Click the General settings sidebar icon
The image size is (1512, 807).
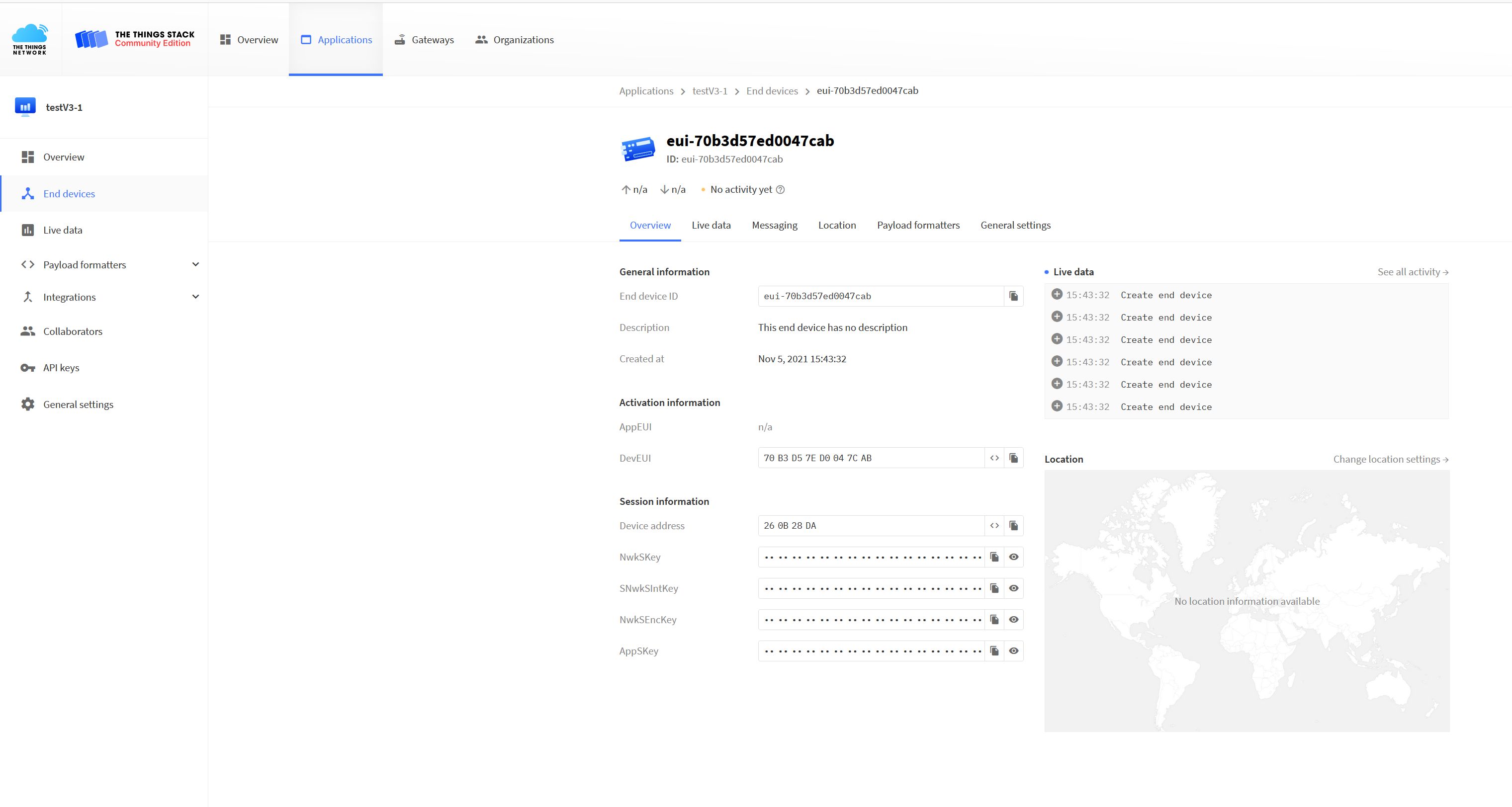click(x=28, y=404)
